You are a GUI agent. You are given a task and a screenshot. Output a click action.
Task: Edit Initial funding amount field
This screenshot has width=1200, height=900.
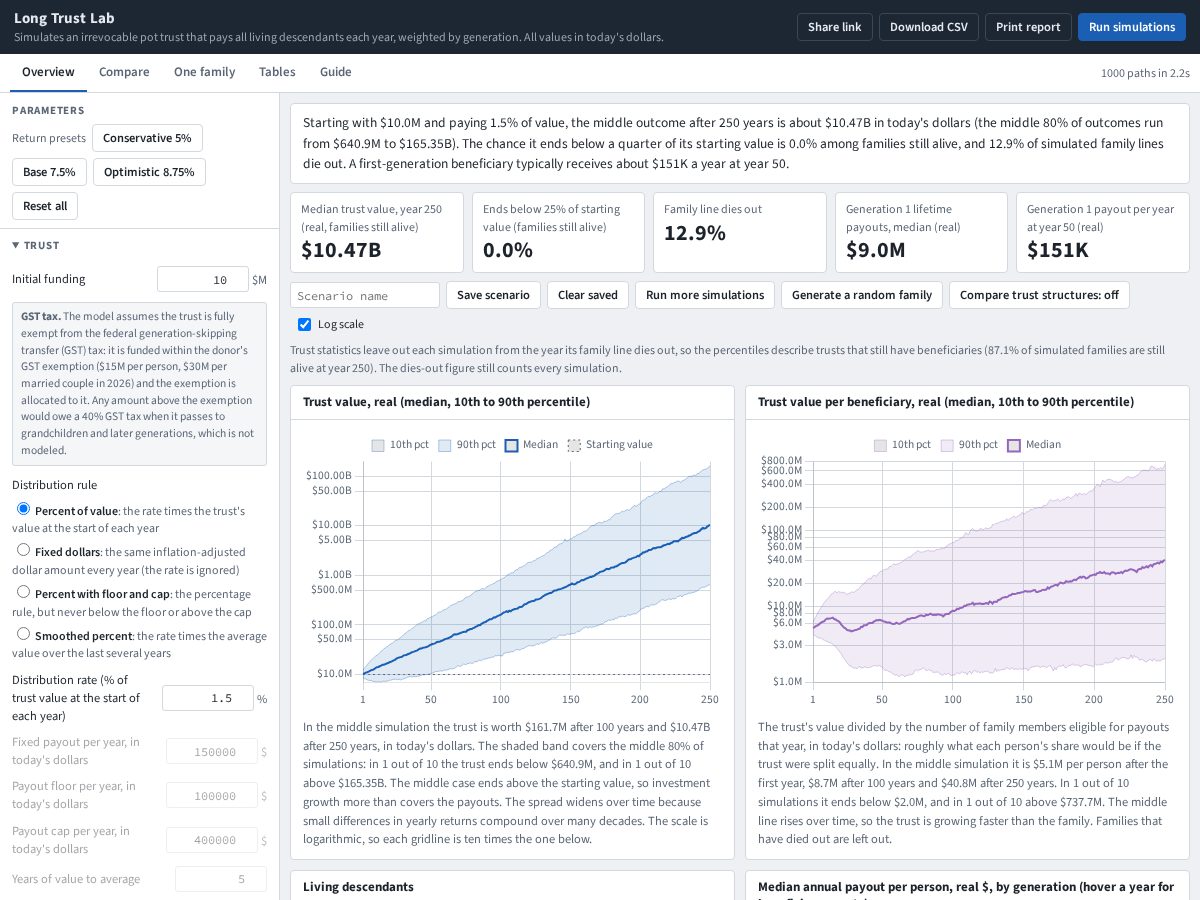[x=203, y=280]
